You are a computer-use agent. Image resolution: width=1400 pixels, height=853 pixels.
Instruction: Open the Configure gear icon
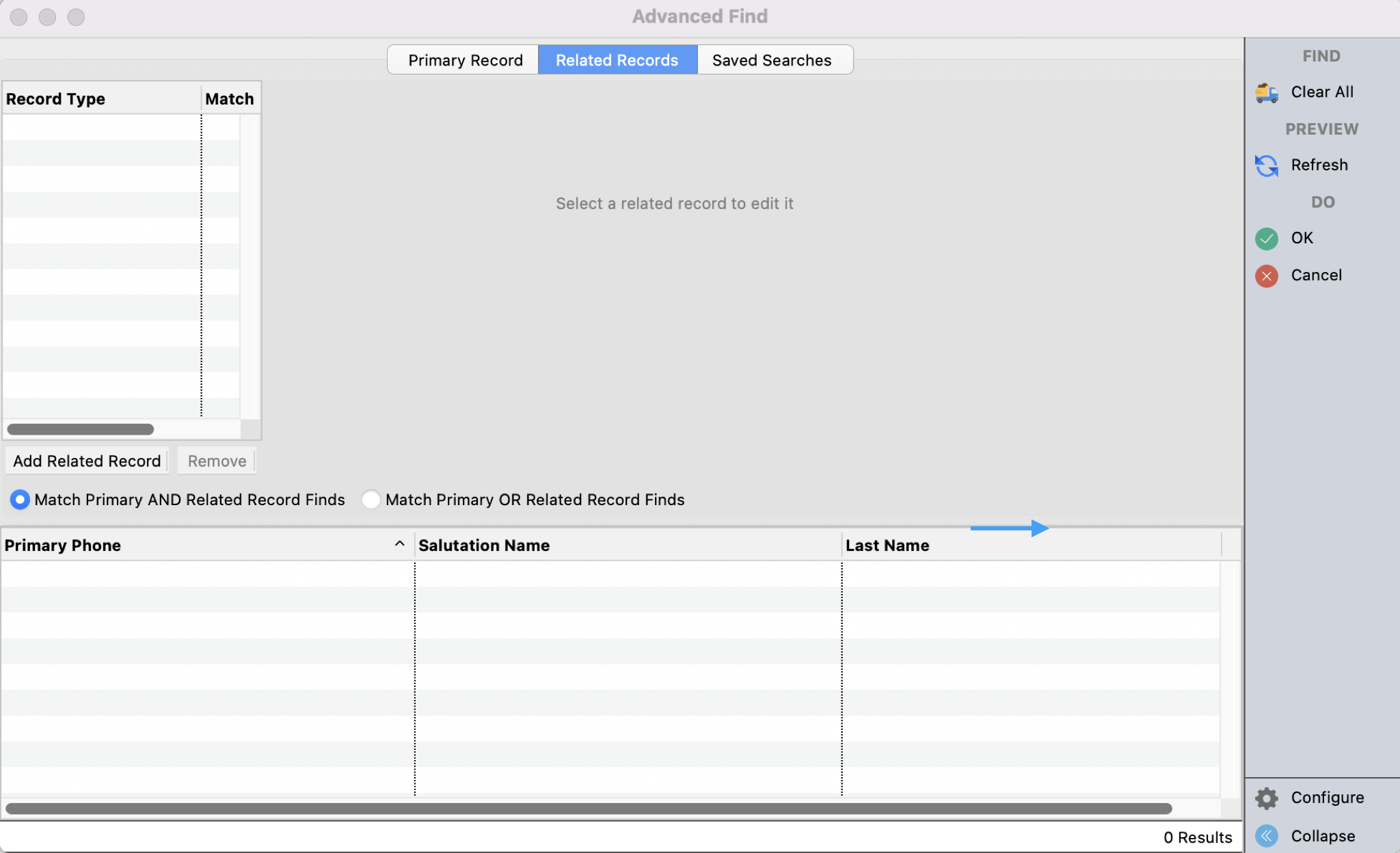click(1266, 798)
